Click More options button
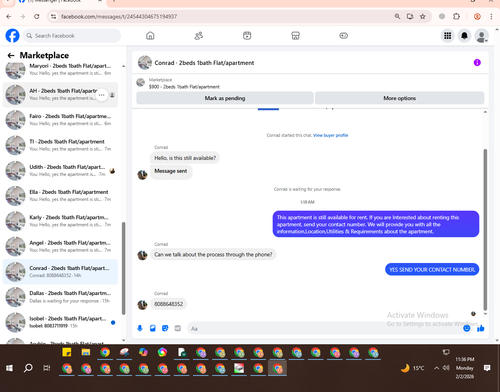 [399, 98]
